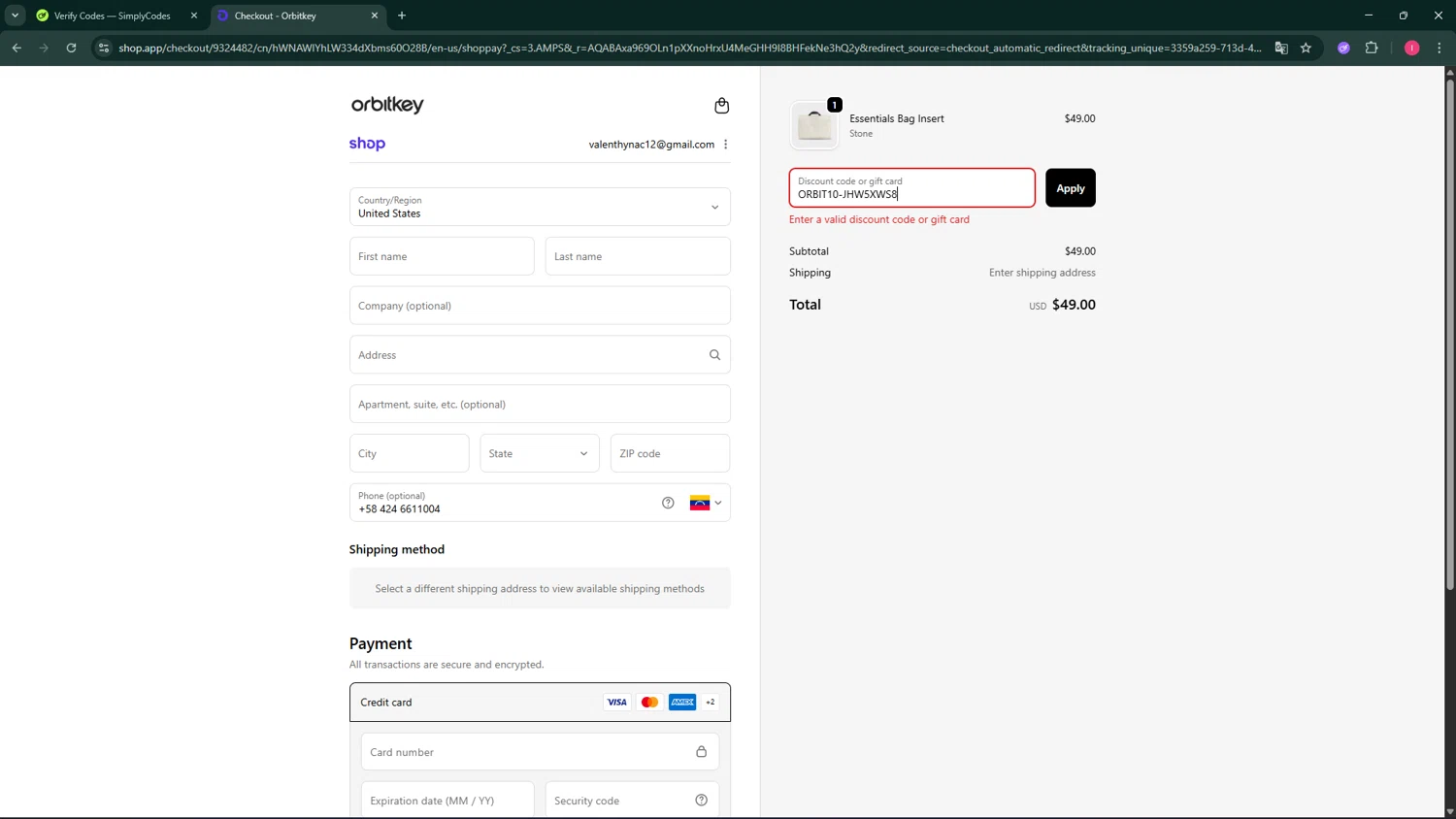The height and width of the screenshot is (819, 1456).
Task: Open a new browser tab
Action: (x=402, y=16)
